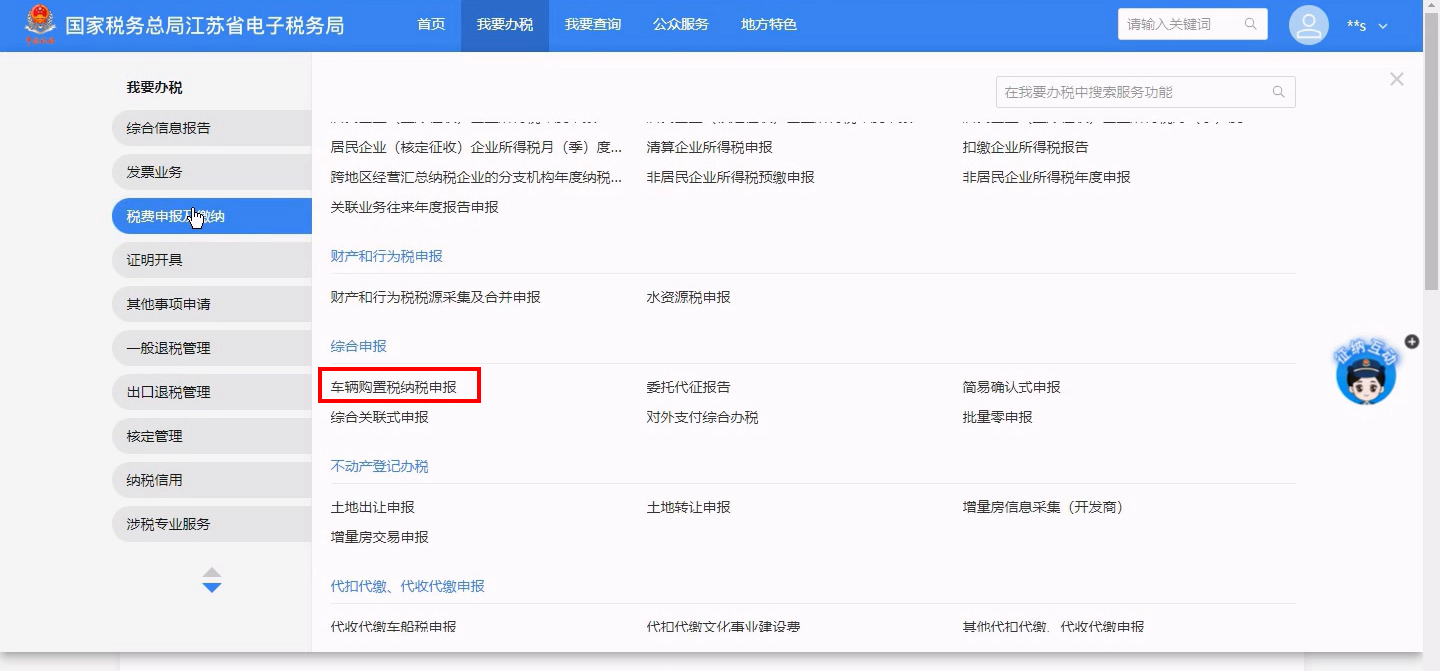Viewport: 1440px width, 671px height.
Task: Select 发票业务 in left sidebar
Action: [x=154, y=172]
